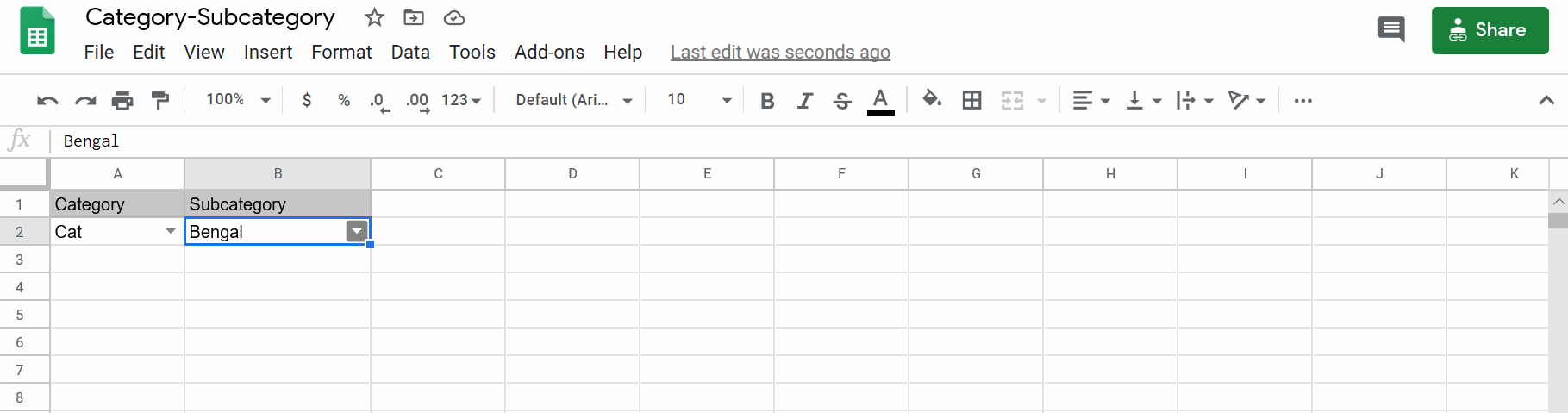
Task: Open the Data menu
Action: point(410,53)
